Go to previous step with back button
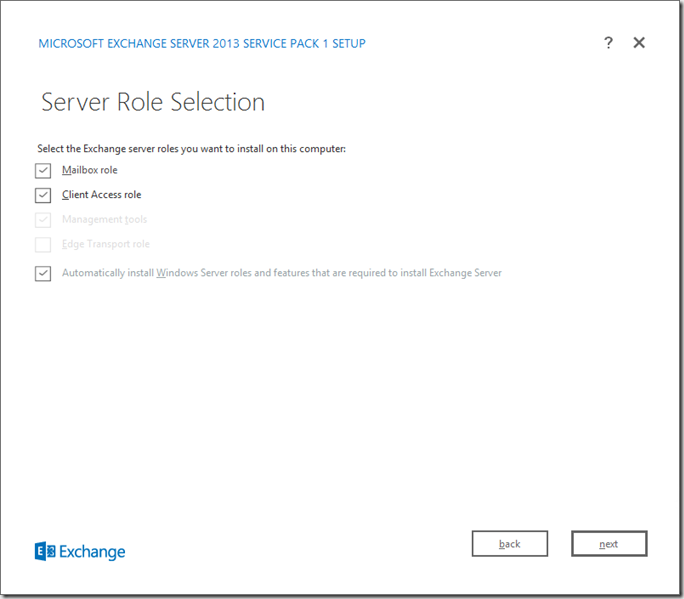 509,544
